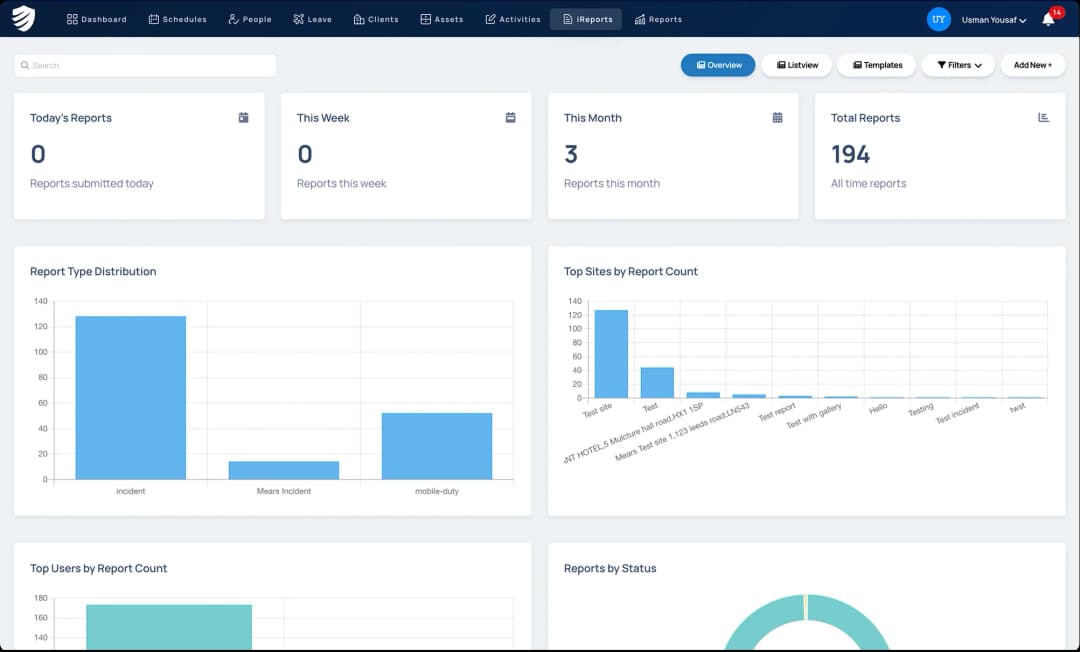Click the UY user avatar
This screenshot has width=1080, height=652.
click(938, 19)
